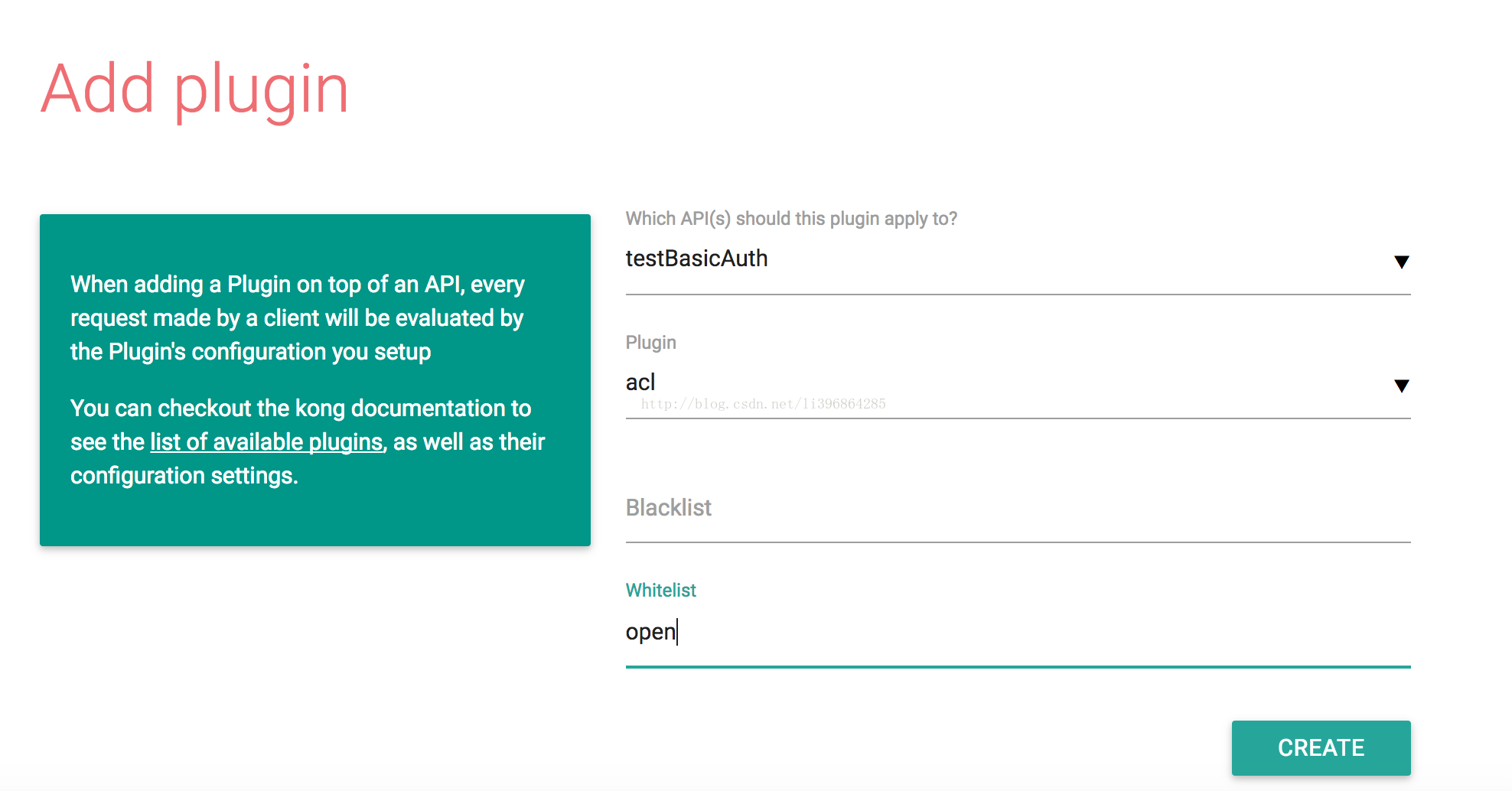The height and width of the screenshot is (791, 1512).
Task: Click the API selector's dropdown arrow
Action: (1401, 262)
